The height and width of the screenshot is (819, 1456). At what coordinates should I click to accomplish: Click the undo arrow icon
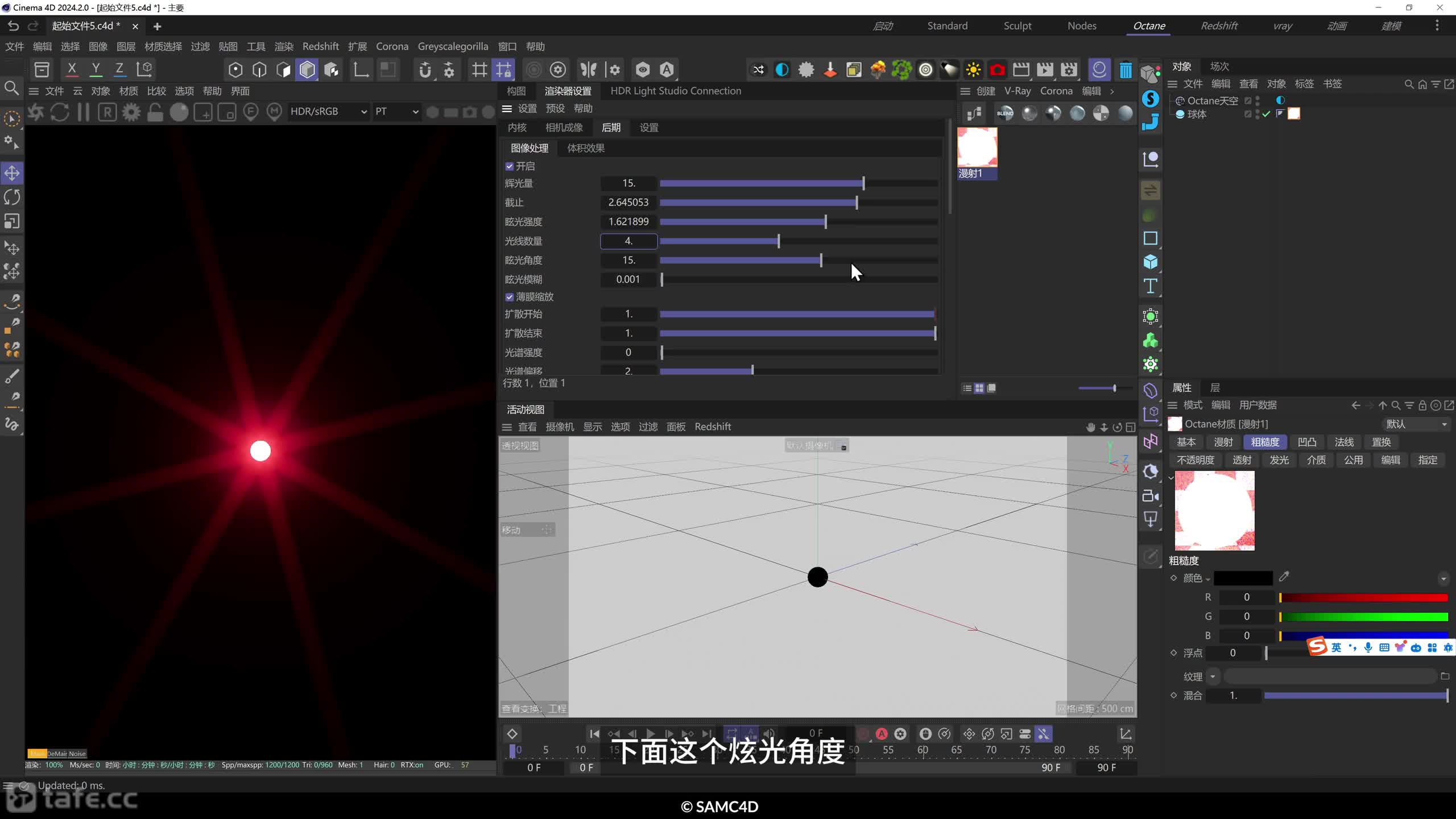point(13,26)
